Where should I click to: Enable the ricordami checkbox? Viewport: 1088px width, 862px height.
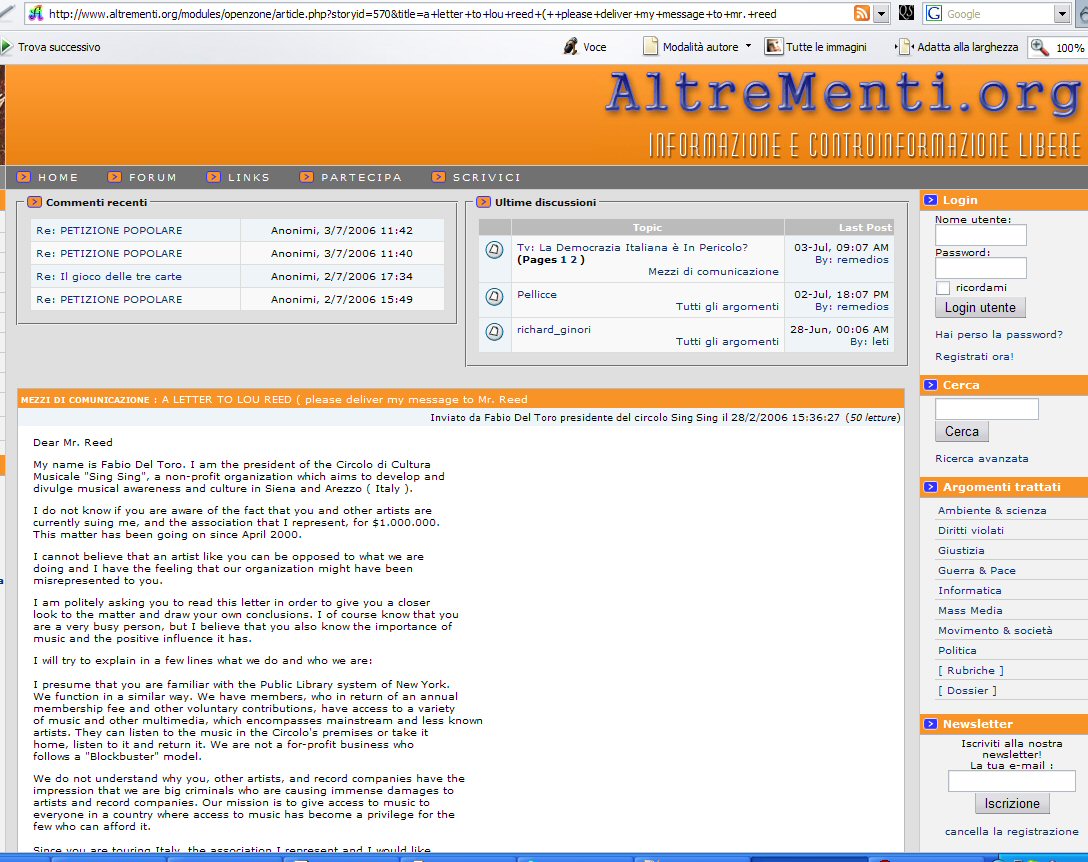942,288
